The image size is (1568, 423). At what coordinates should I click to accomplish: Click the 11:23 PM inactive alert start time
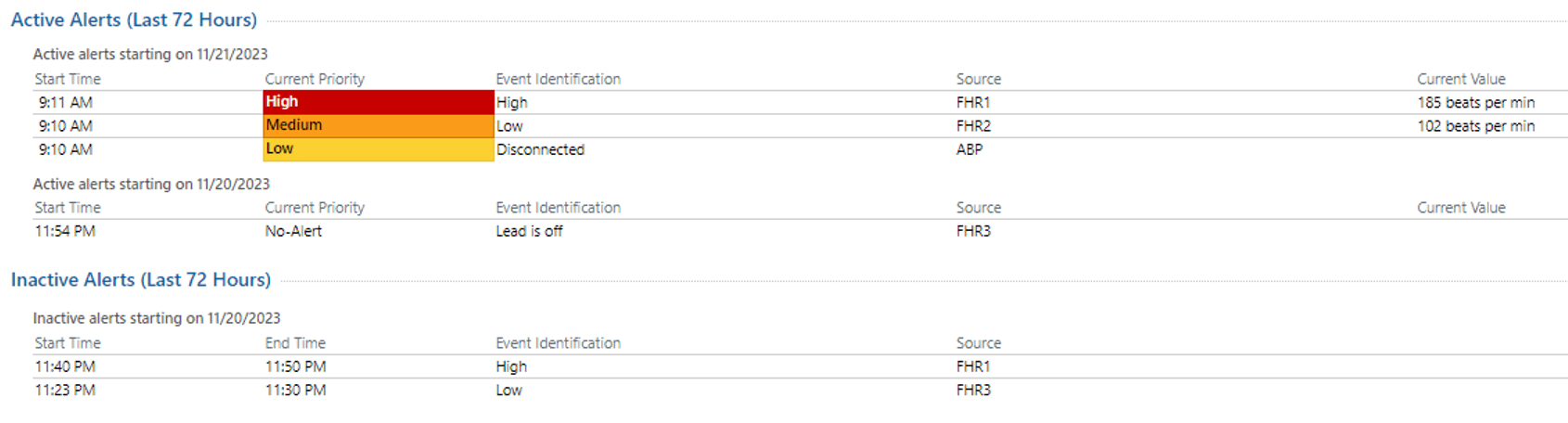point(65,390)
